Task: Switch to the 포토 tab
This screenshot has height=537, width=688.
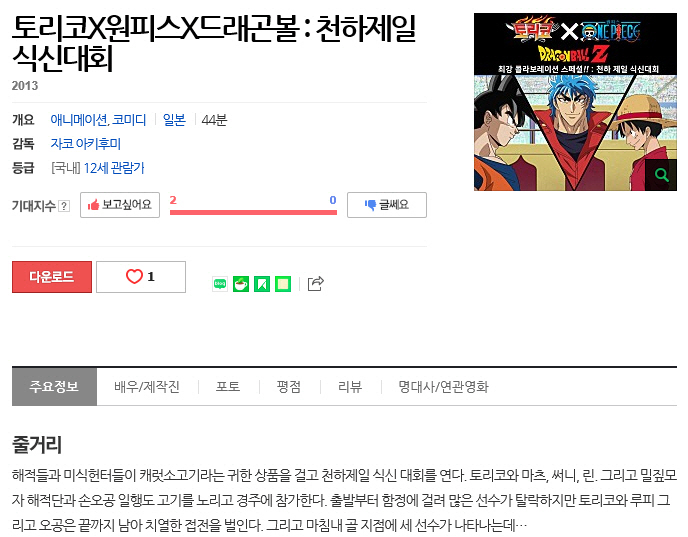Action: tap(228, 387)
